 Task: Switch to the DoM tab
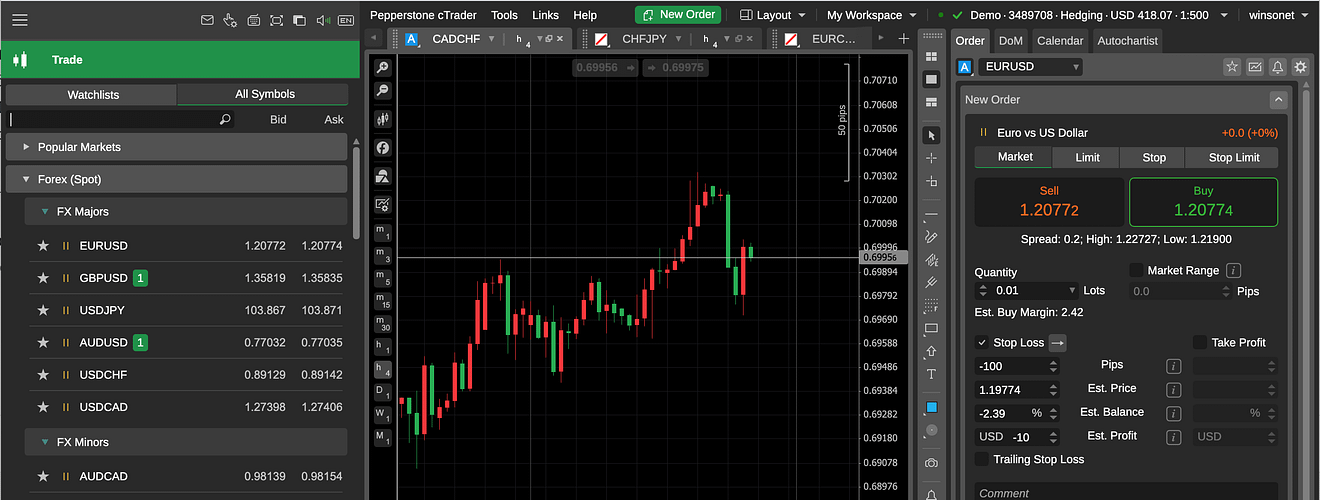[1011, 41]
